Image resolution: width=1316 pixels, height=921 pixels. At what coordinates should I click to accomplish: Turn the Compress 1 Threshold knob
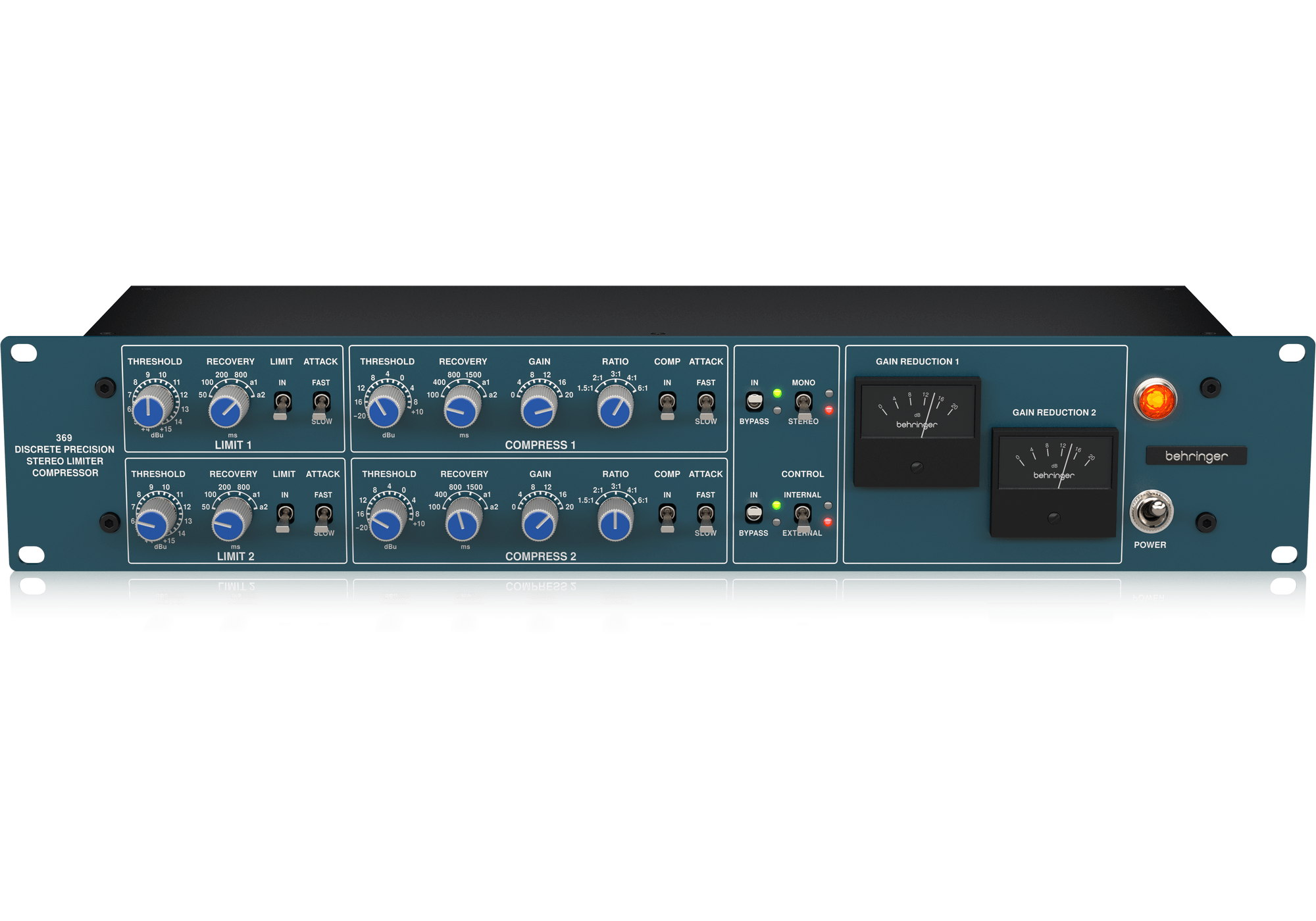click(x=386, y=407)
